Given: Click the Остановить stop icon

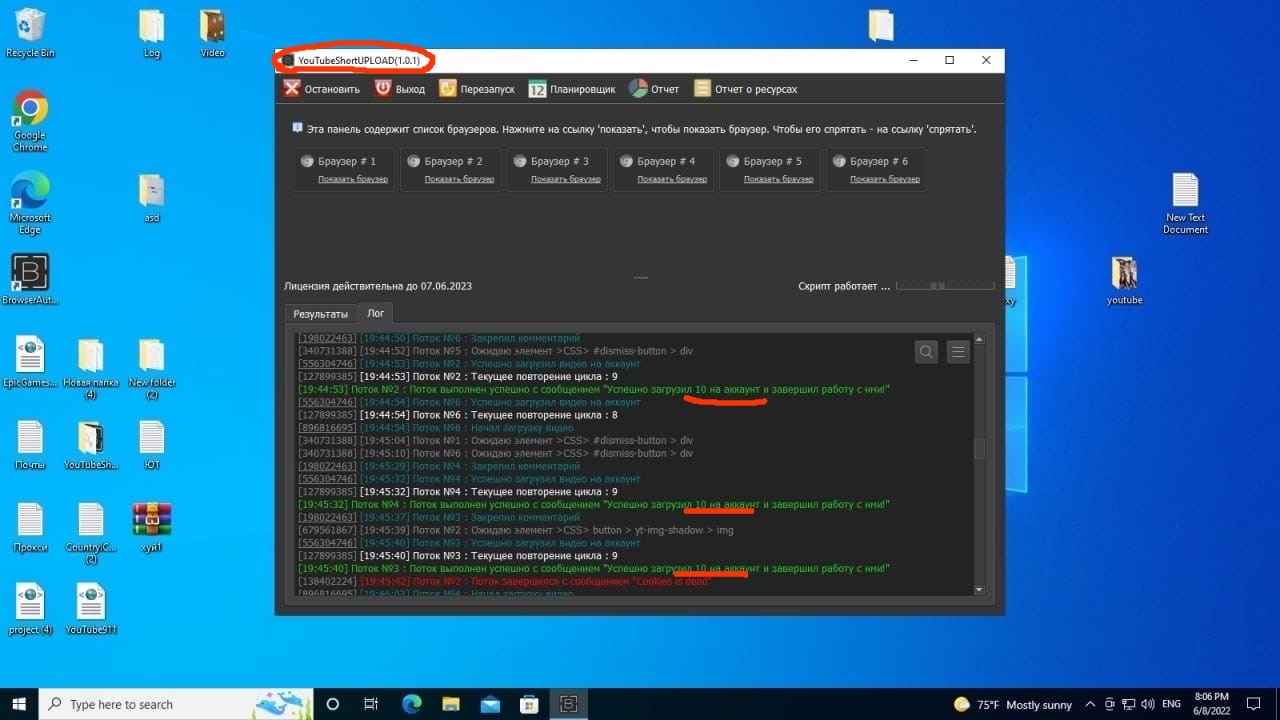Looking at the screenshot, I should click(291, 88).
